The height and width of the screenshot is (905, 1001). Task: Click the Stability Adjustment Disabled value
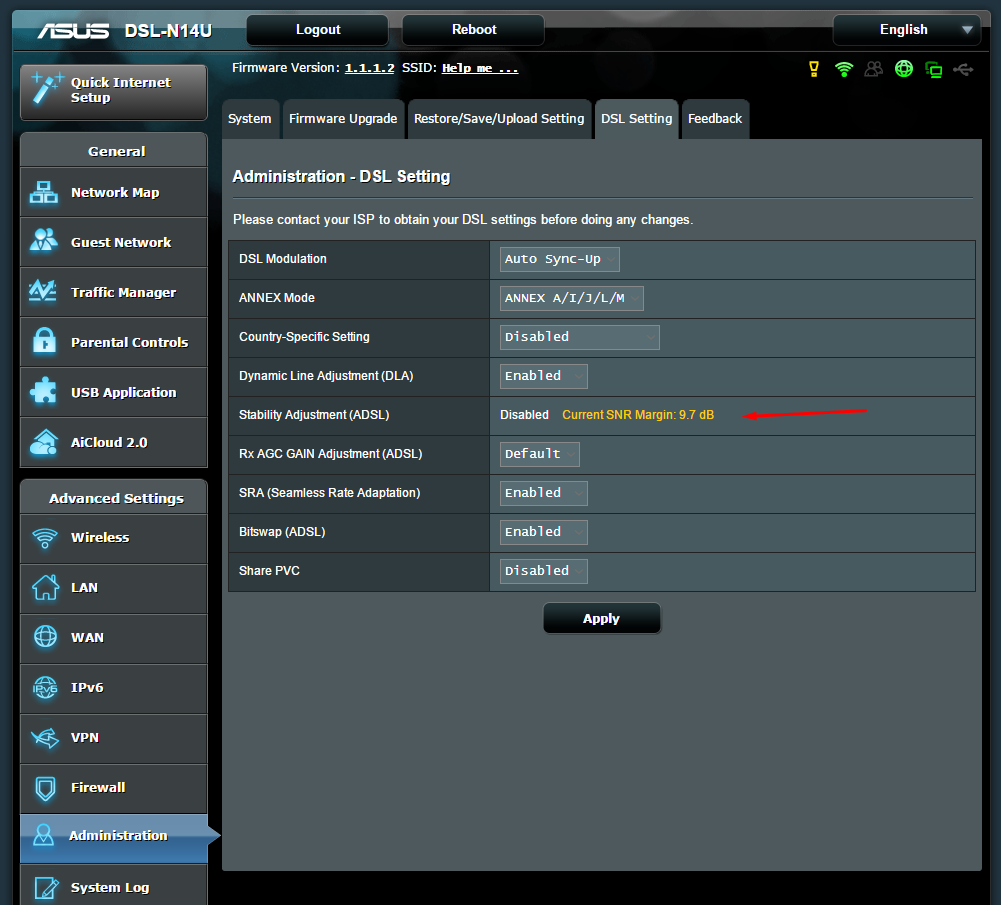coord(524,415)
